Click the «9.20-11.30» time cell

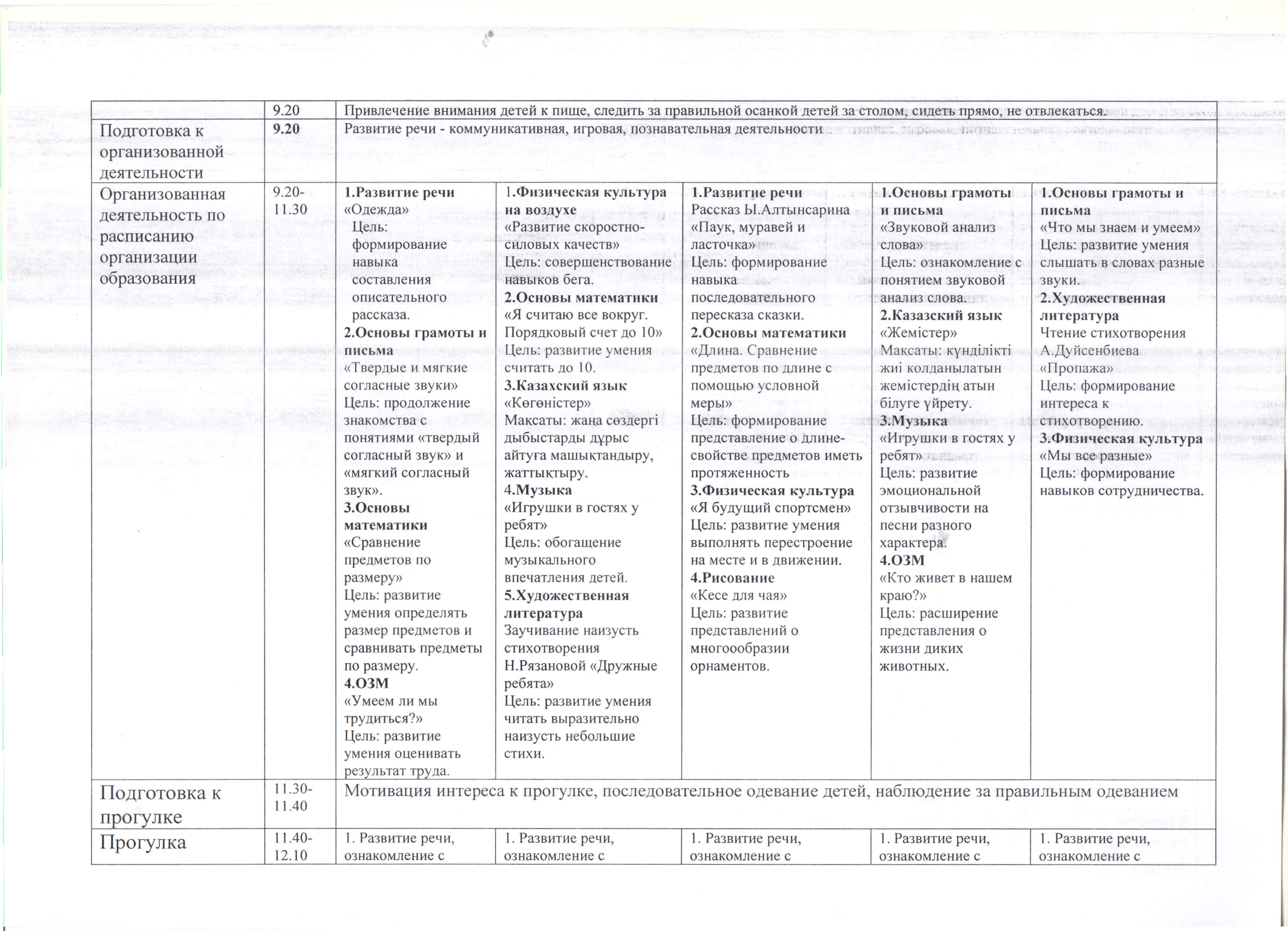tap(290, 200)
